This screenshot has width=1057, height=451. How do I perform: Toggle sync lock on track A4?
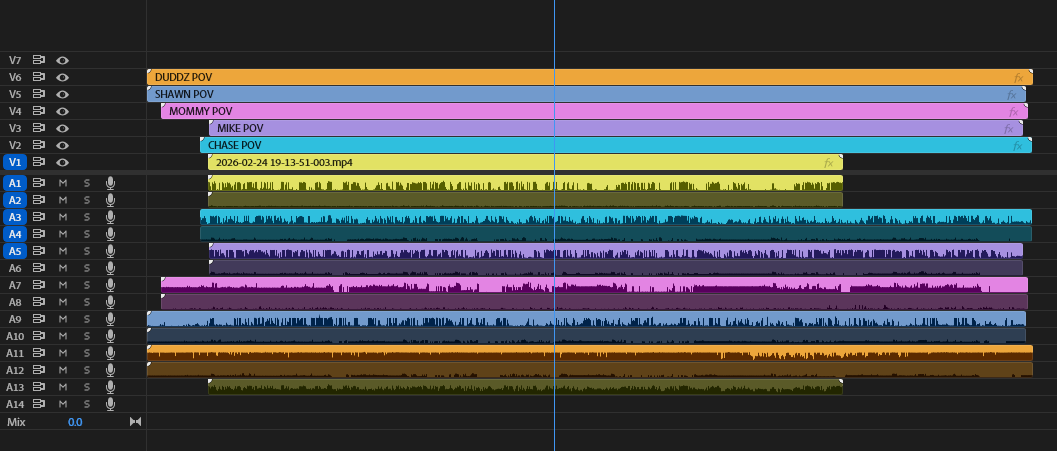click(39, 234)
